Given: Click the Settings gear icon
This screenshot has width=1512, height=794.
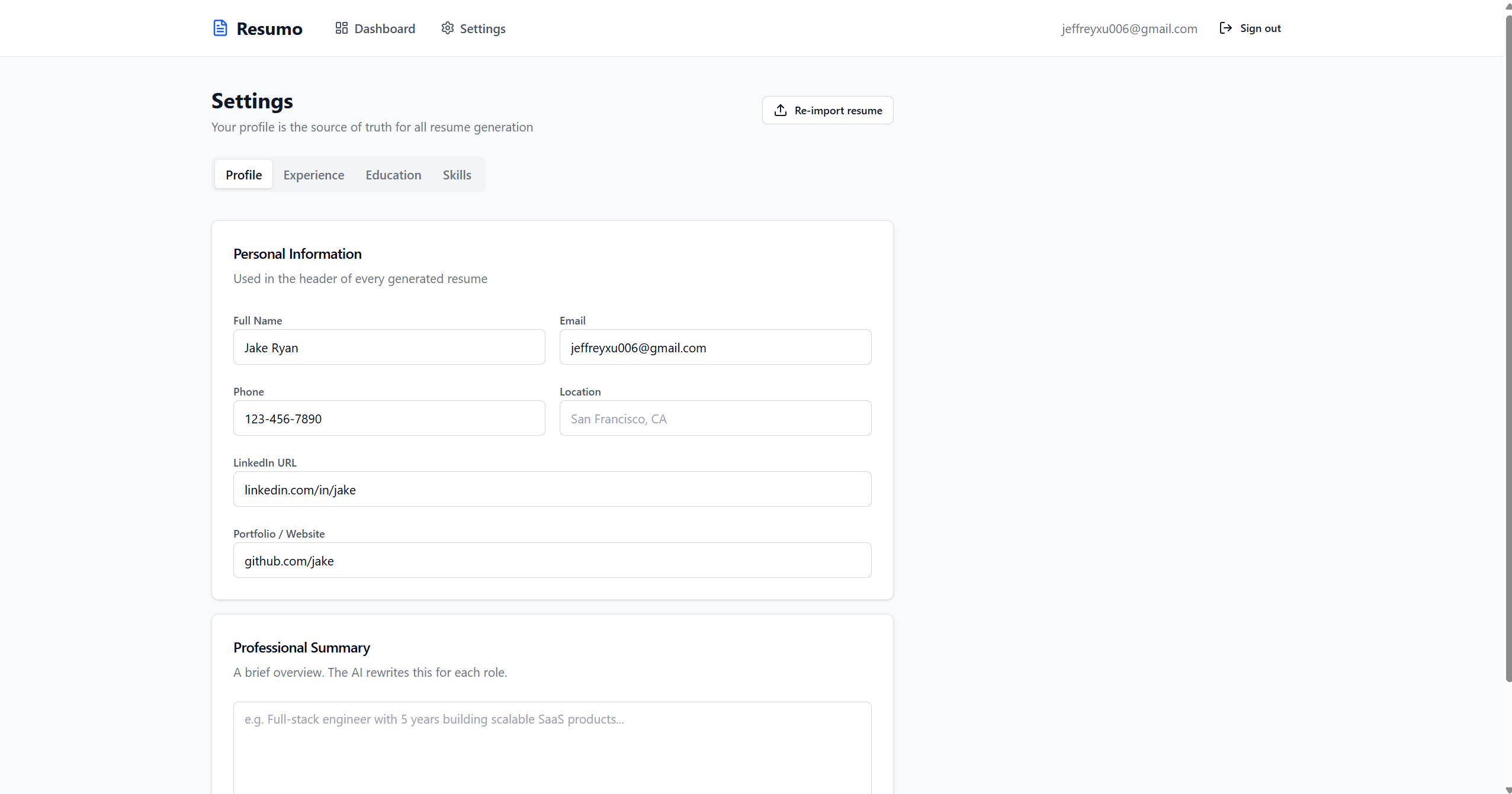Looking at the screenshot, I should pyautogui.click(x=447, y=28).
